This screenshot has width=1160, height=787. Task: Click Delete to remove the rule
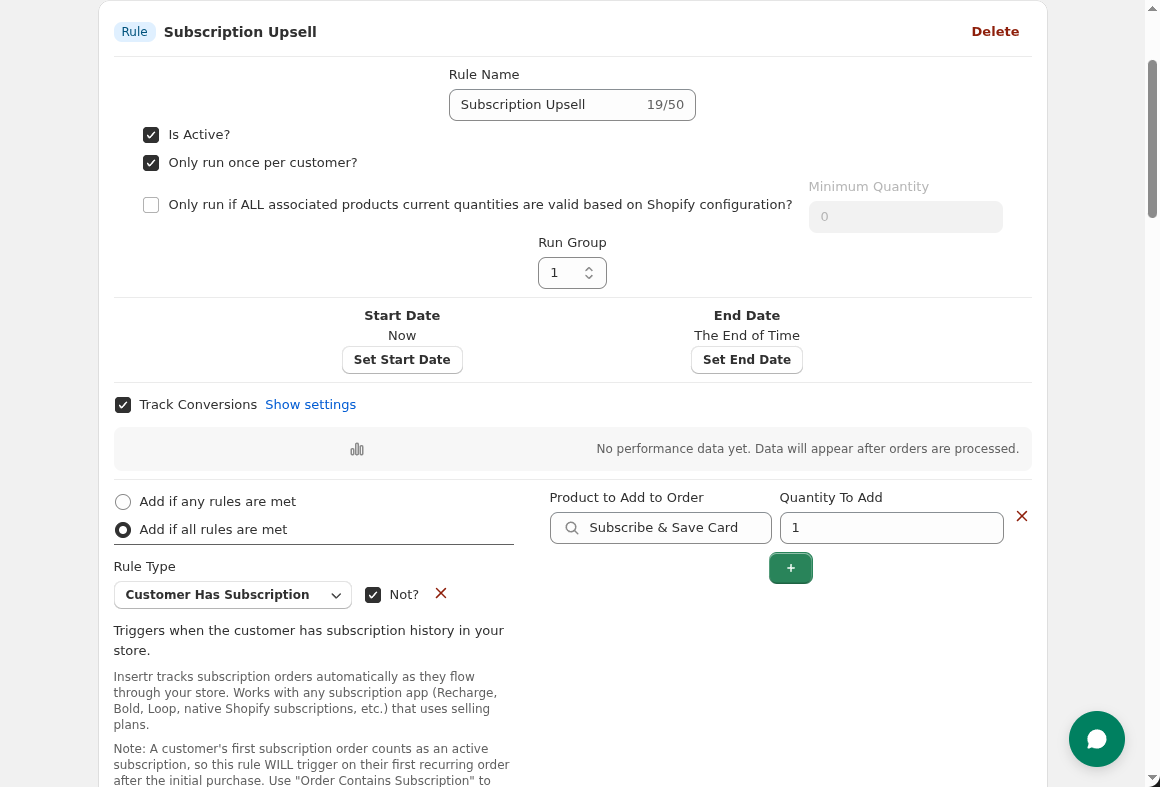click(x=995, y=31)
